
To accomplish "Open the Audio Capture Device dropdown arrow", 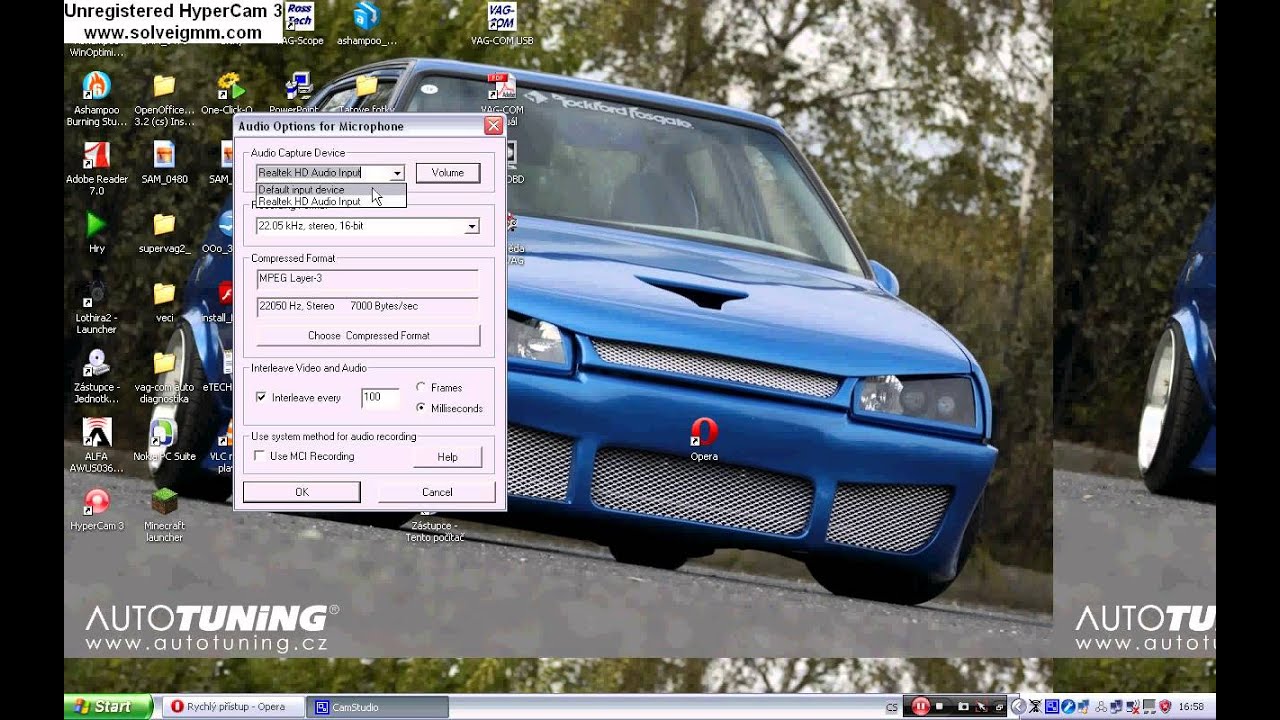I will click(397, 173).
